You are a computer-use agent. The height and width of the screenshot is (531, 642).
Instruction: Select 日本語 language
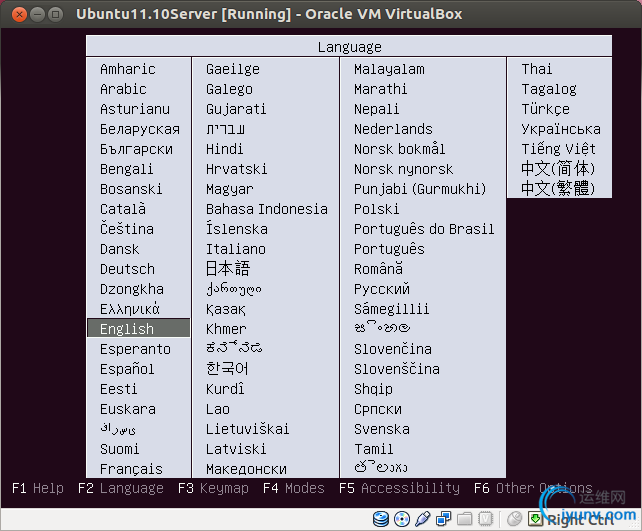[228, 269]
